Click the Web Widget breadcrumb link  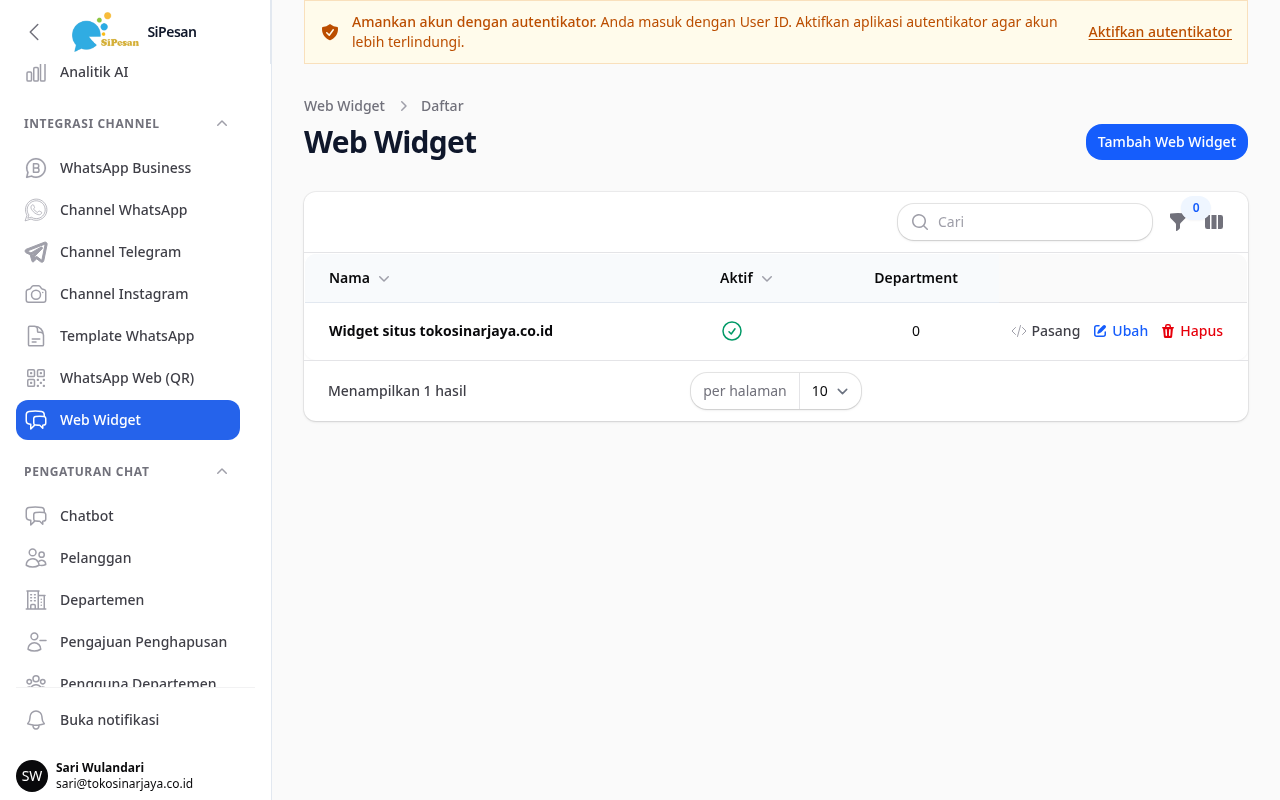344,106
